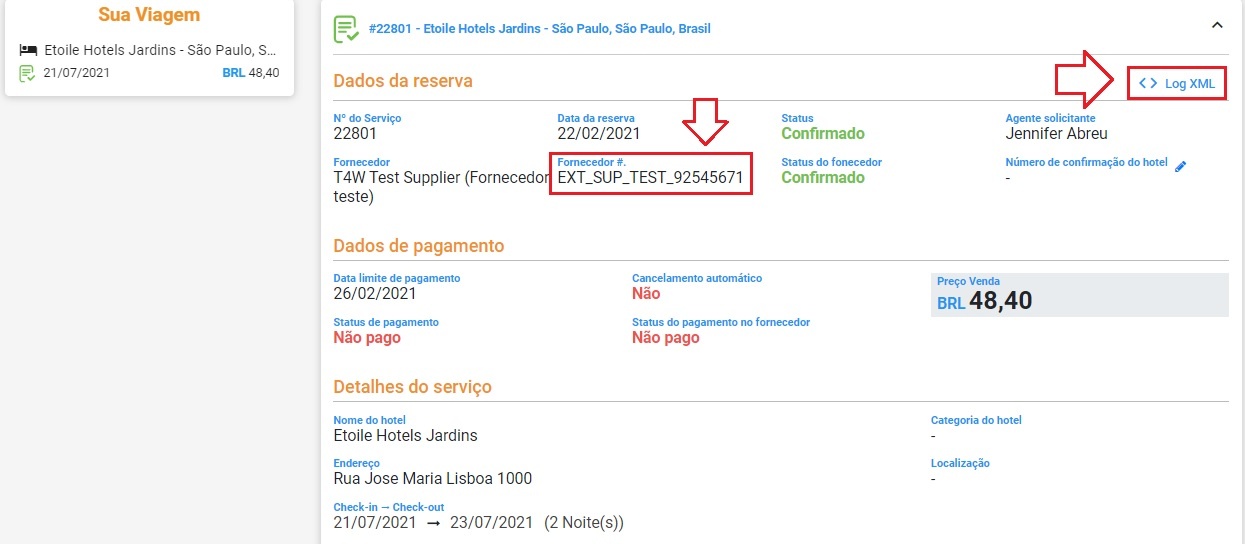Click the code brackets icon of Log XML
1245x544 pixels.
coord(1148,84)
